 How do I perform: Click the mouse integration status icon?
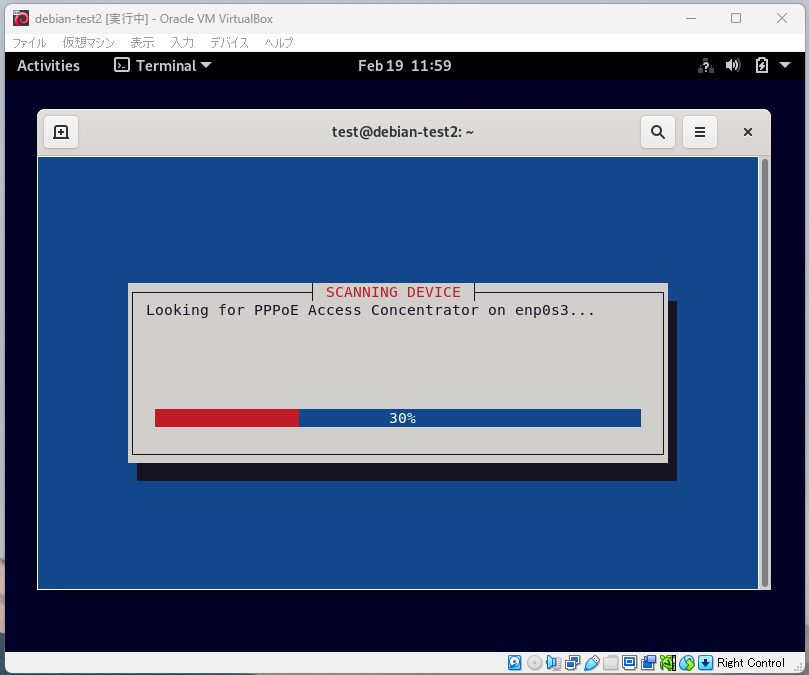[687, 663]
